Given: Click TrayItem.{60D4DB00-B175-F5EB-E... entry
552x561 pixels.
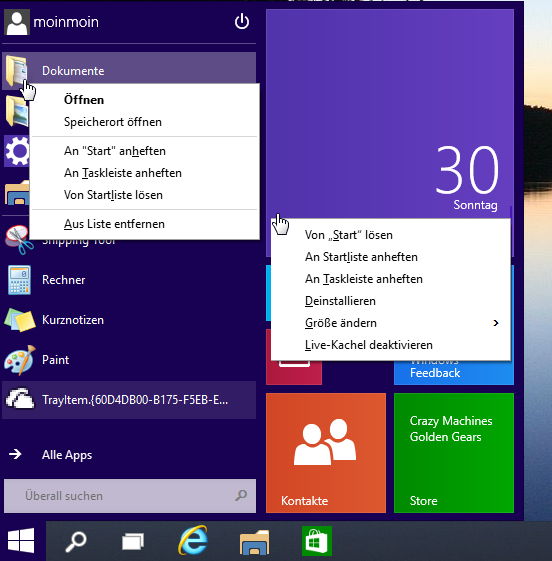Looking at the screenshot, I should click(x=129, y=400).
